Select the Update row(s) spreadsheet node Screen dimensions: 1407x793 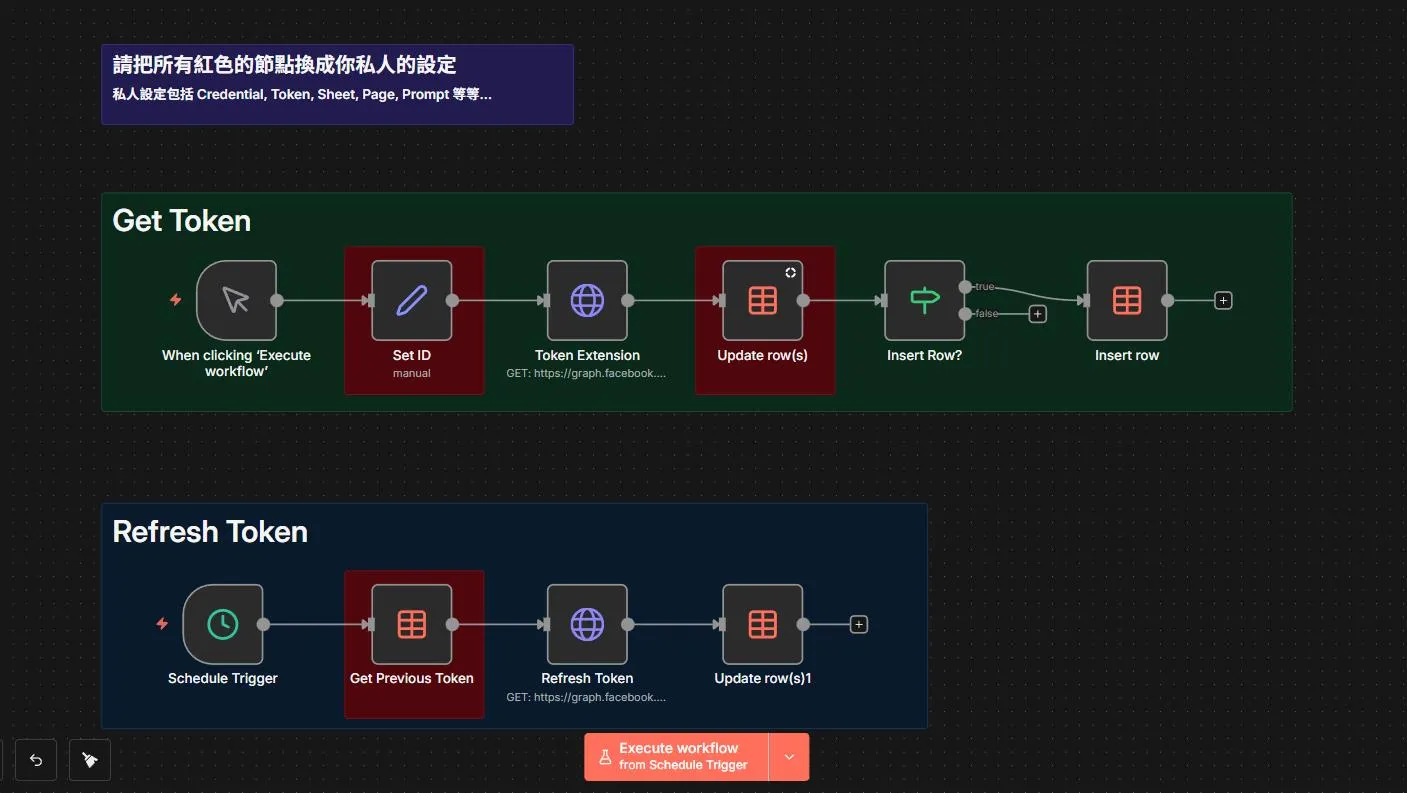[762, 300]
